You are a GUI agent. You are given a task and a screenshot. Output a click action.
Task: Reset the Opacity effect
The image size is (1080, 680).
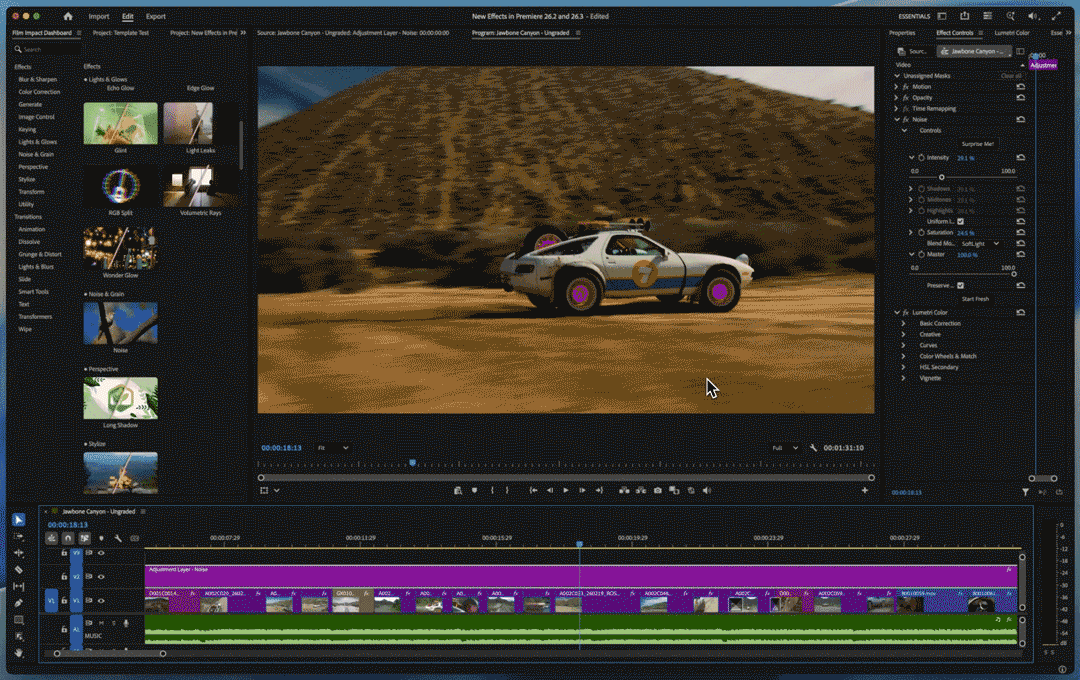tap(1021, 98)
